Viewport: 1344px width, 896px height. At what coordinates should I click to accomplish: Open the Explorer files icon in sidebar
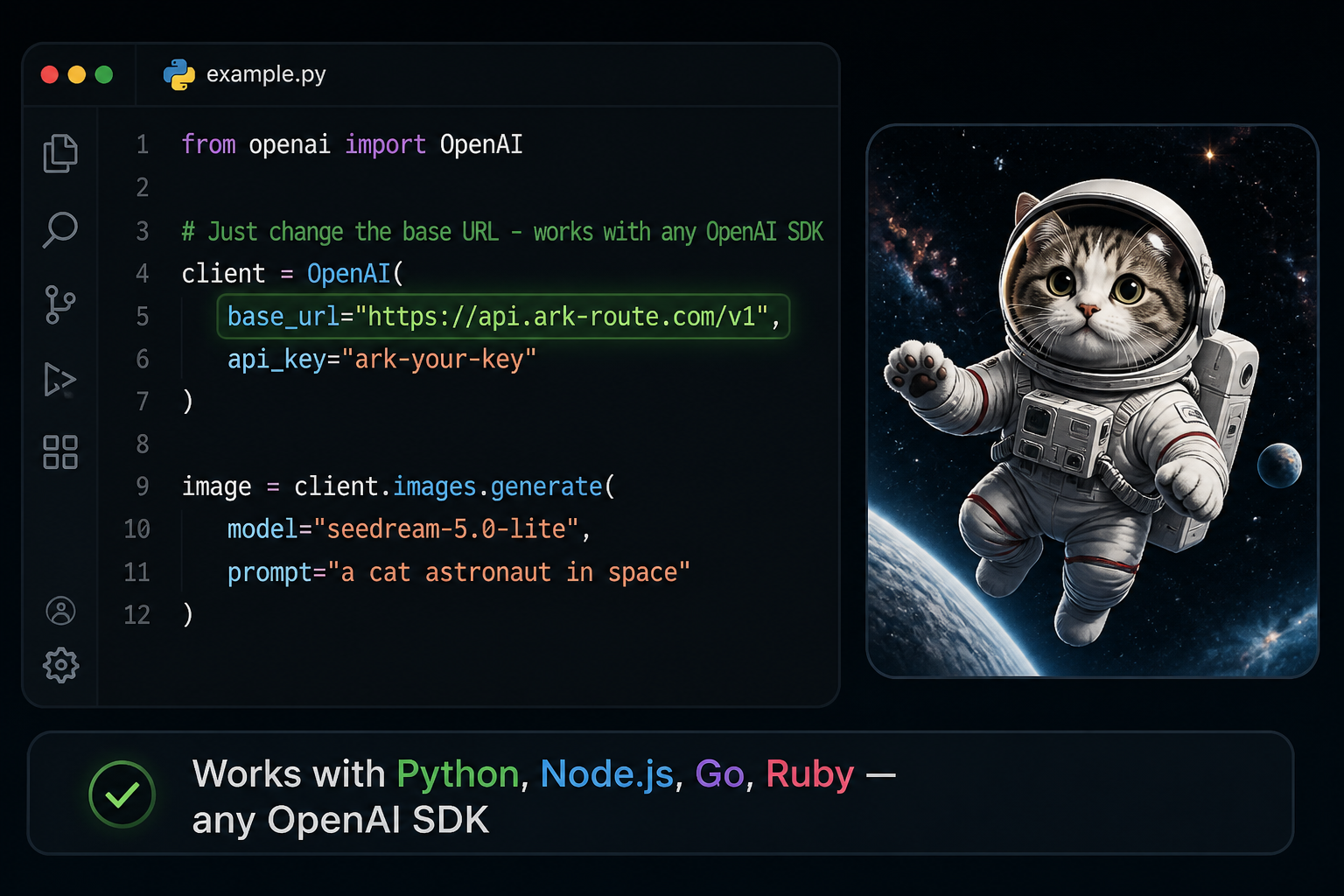pyautogui.click(x=60, y=153)
